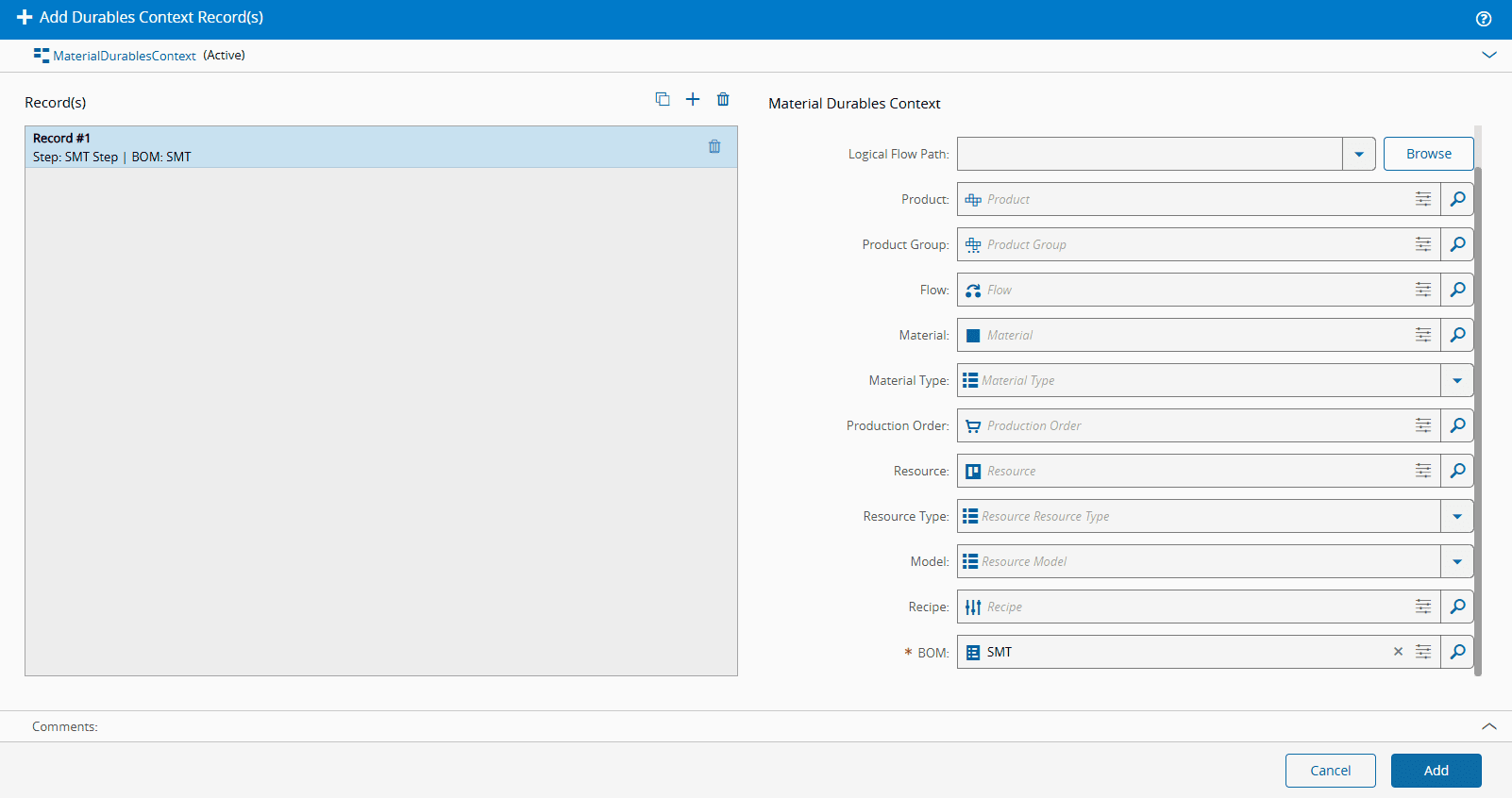Open the Flow field filter options icon

click(x=1422, y=290)
